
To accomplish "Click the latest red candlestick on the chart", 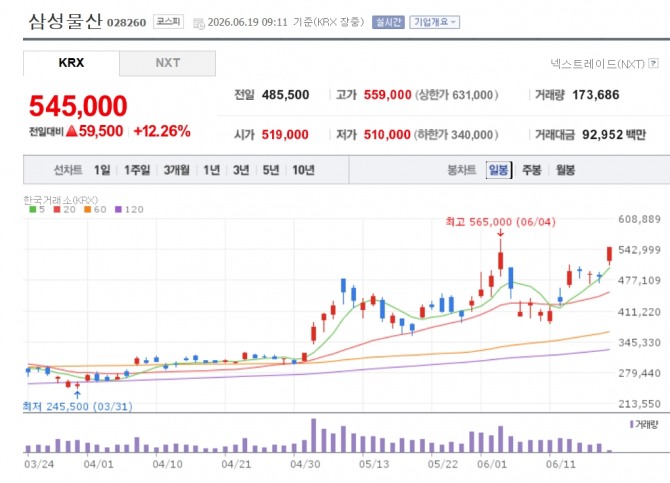I will click(x=609, y=254).
